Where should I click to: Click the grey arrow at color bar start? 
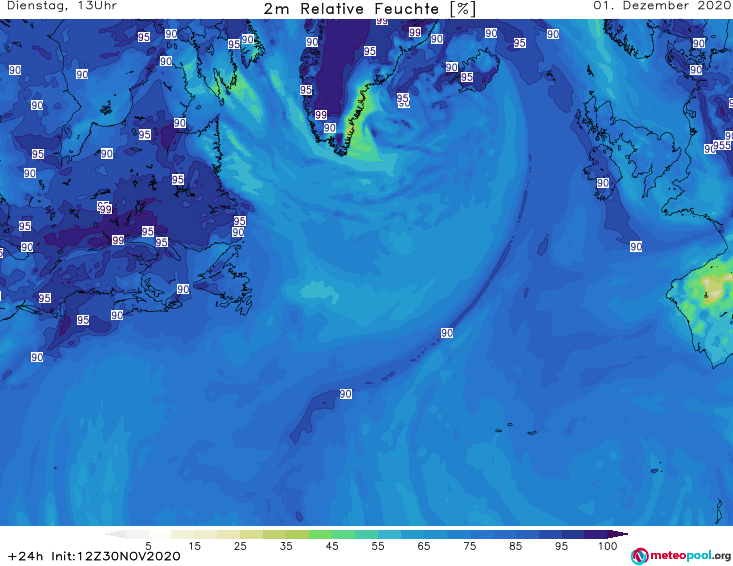click(x=115, y=534)
